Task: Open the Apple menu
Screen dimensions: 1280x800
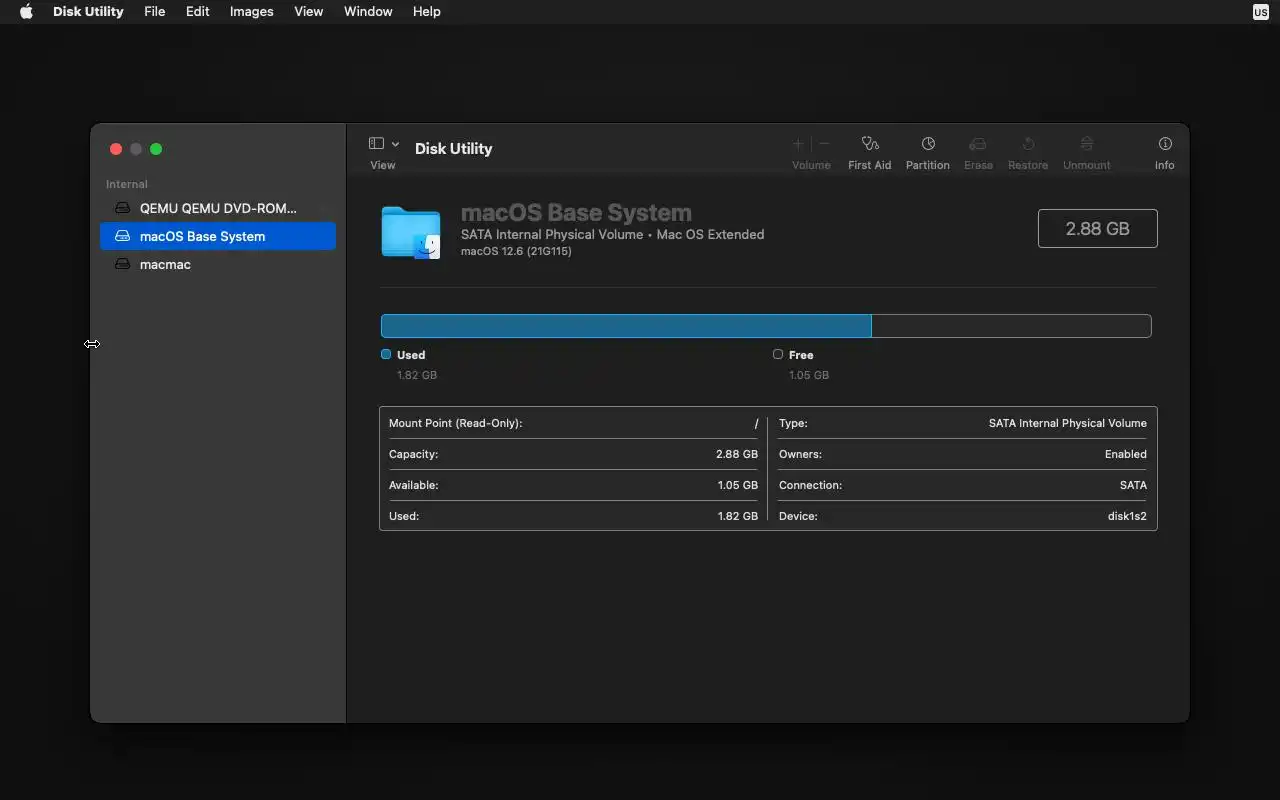Action: pos(26,12)
